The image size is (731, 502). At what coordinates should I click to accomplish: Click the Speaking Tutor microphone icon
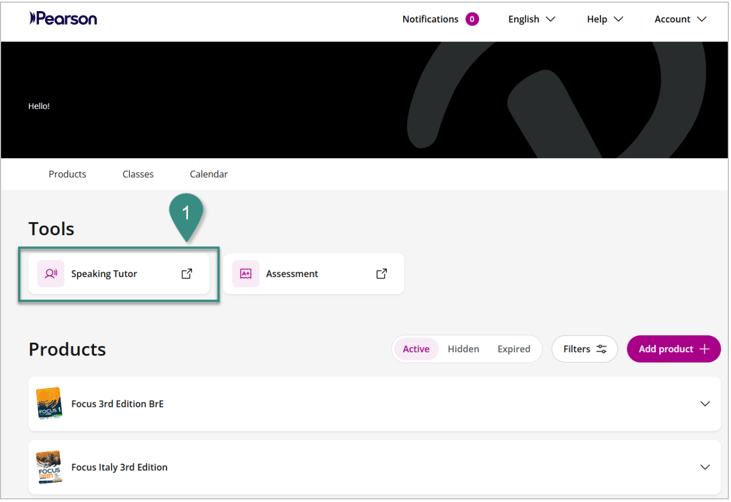[51, 274]
